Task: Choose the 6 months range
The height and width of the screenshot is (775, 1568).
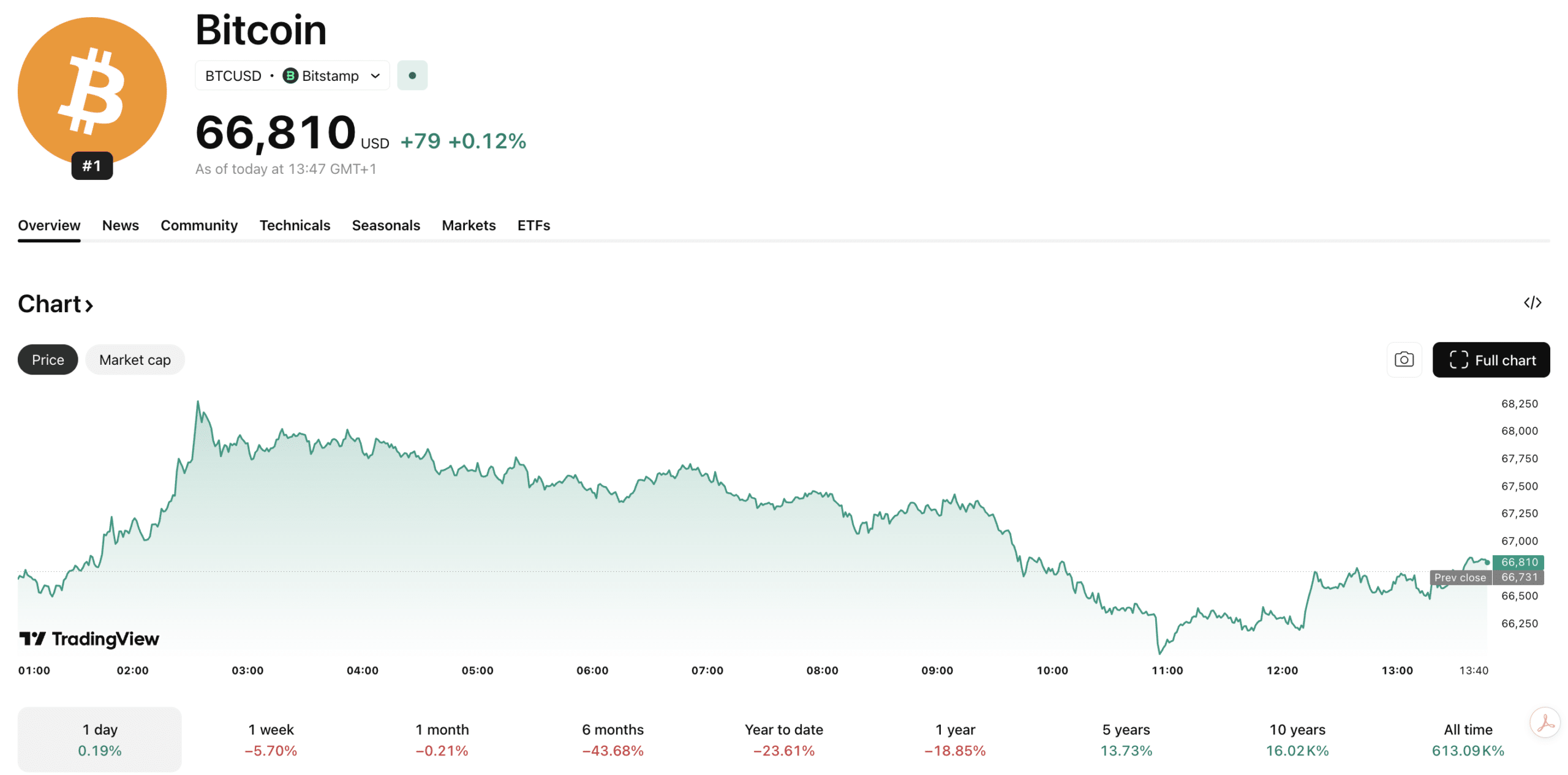Action: point(612,739)
